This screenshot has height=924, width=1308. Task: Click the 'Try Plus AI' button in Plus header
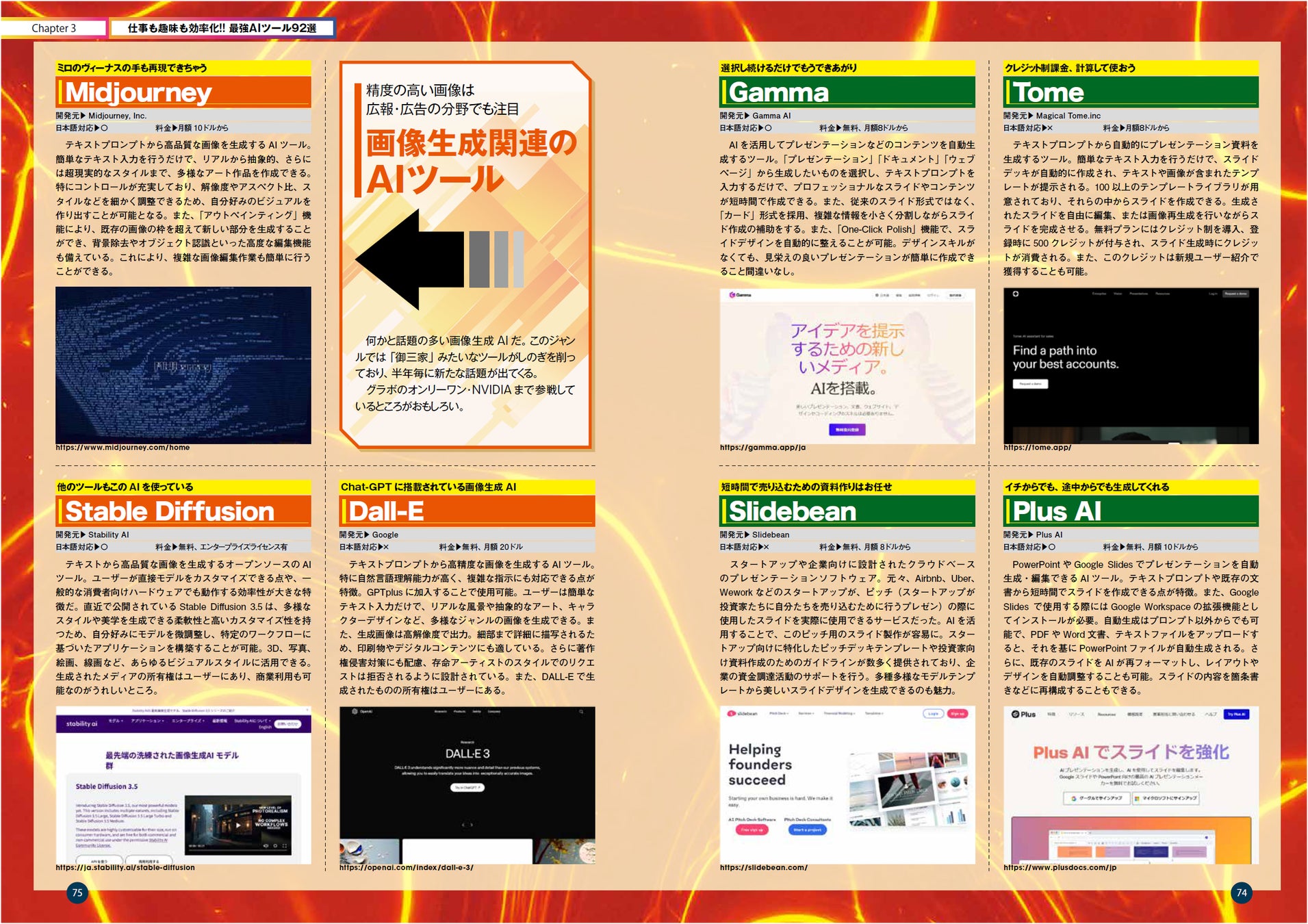pyautogui.click(x=1236, y=715)
